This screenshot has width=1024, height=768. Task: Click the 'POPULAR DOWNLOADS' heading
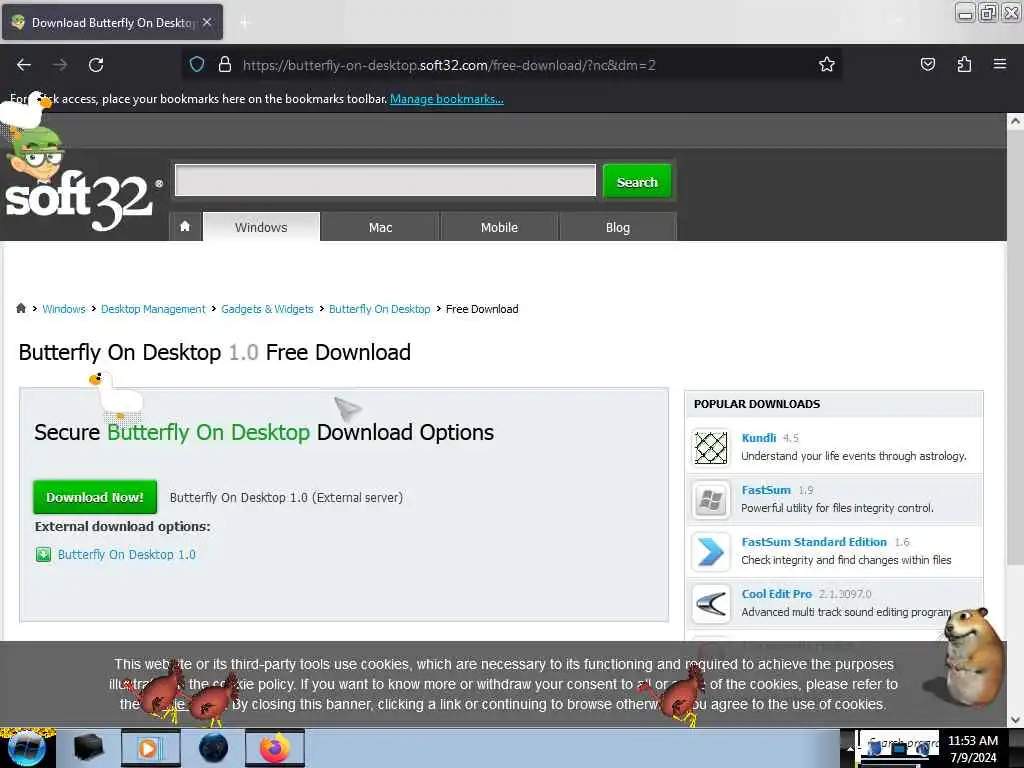757,404
